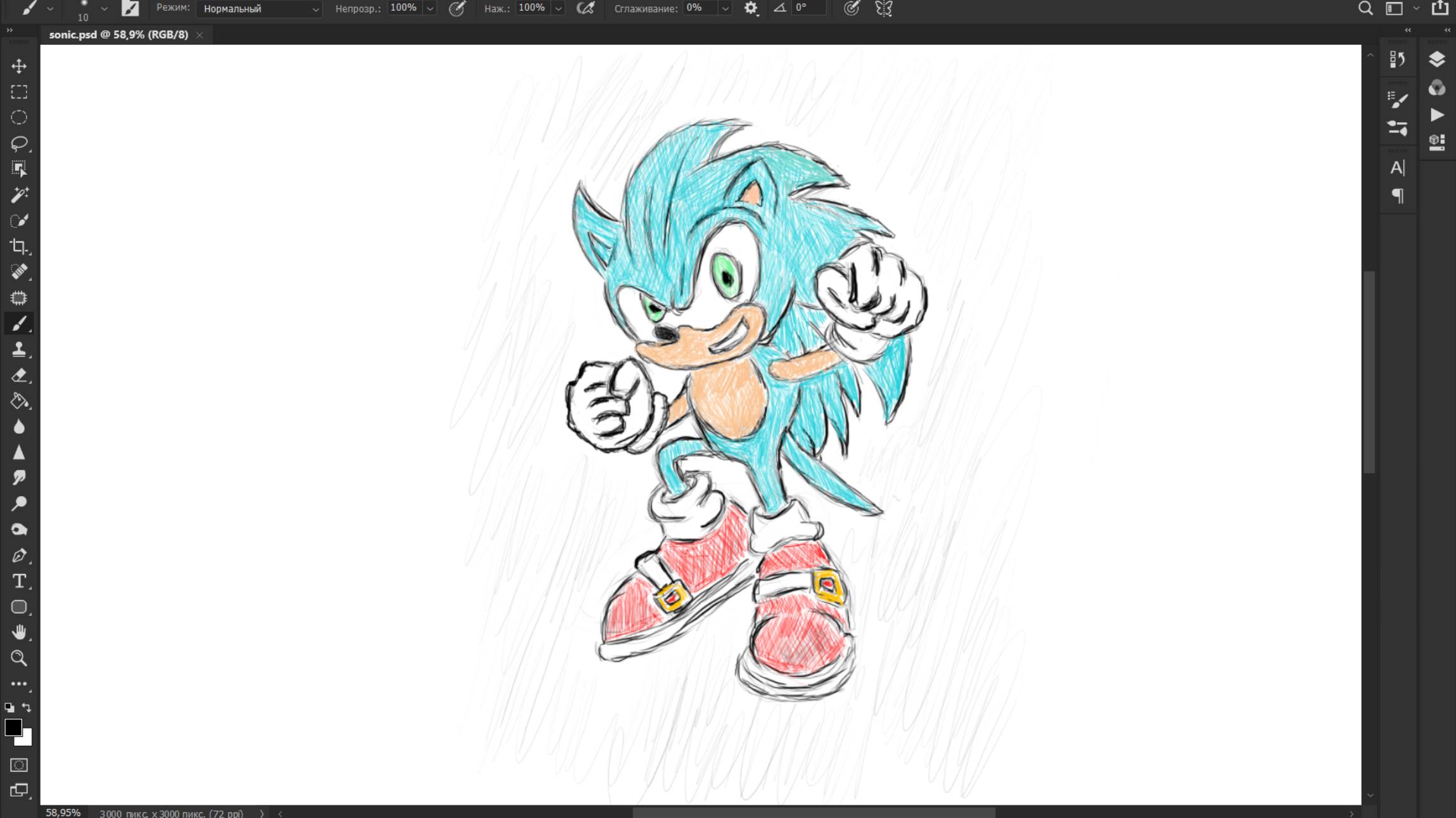
Task: Click the black foreground color swatch
Action: tap(13, 727)
